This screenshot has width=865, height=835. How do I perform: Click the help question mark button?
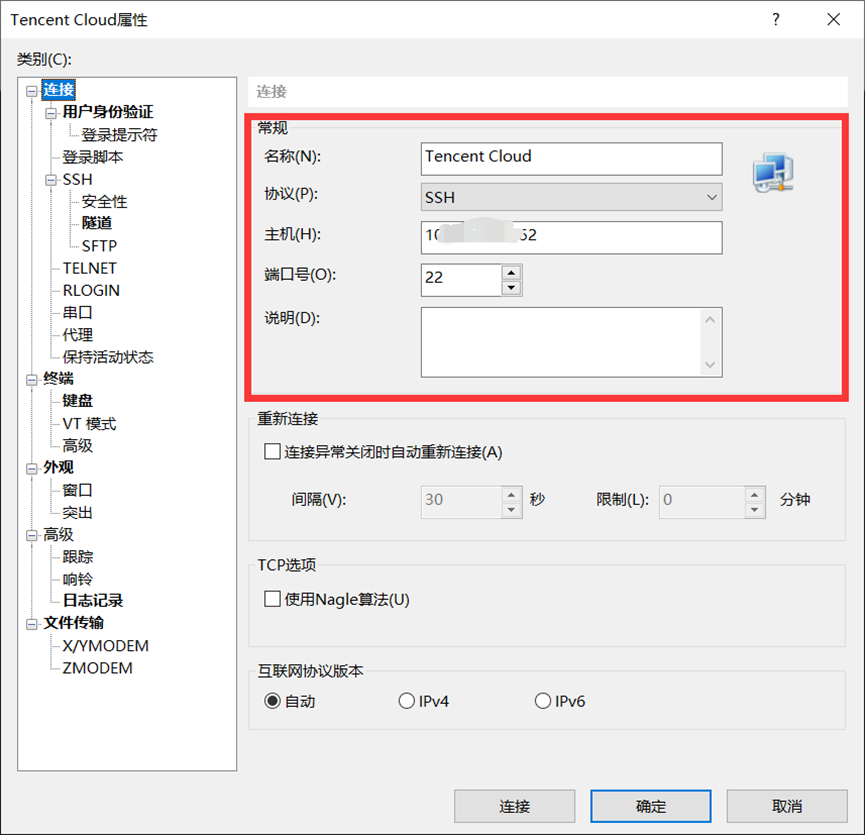(776, 20)
